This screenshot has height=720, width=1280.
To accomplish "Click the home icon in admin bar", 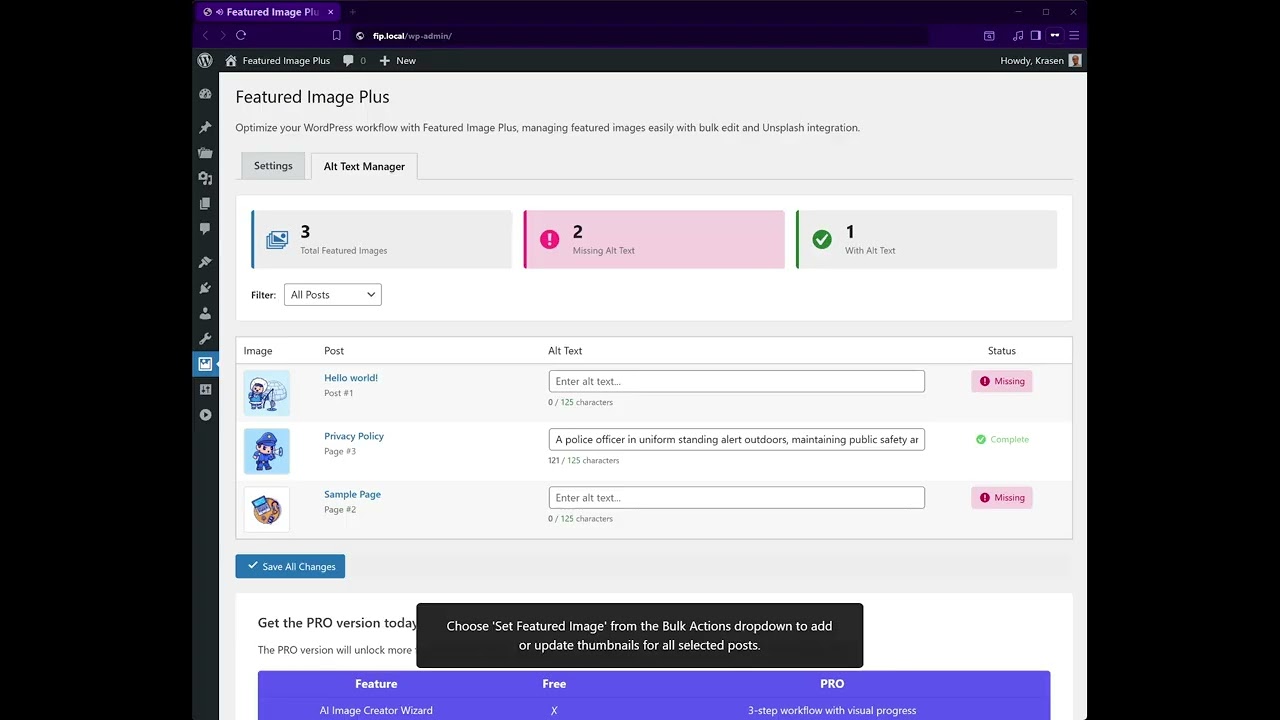I will tap(231, 60).
